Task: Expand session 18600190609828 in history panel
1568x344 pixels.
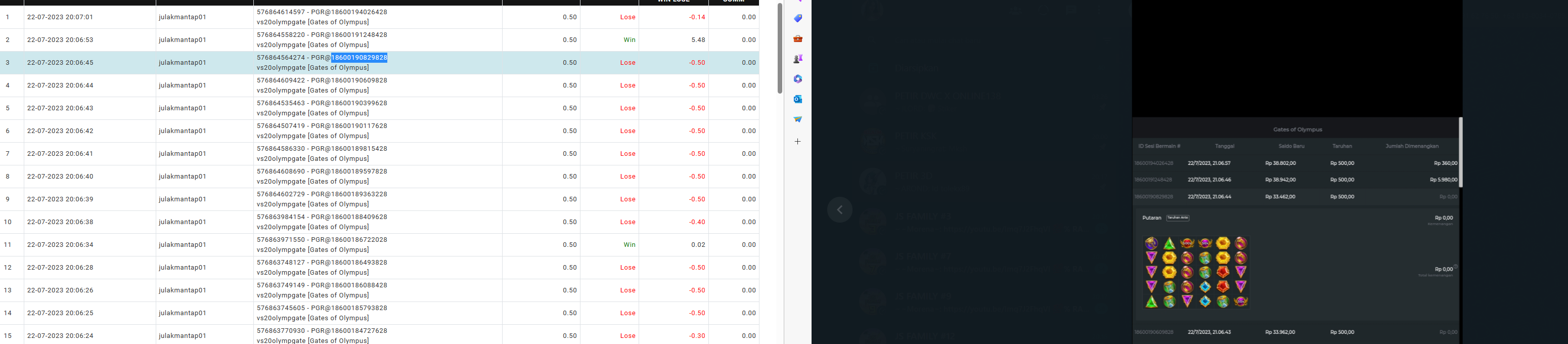Action: coord(1153,332)
